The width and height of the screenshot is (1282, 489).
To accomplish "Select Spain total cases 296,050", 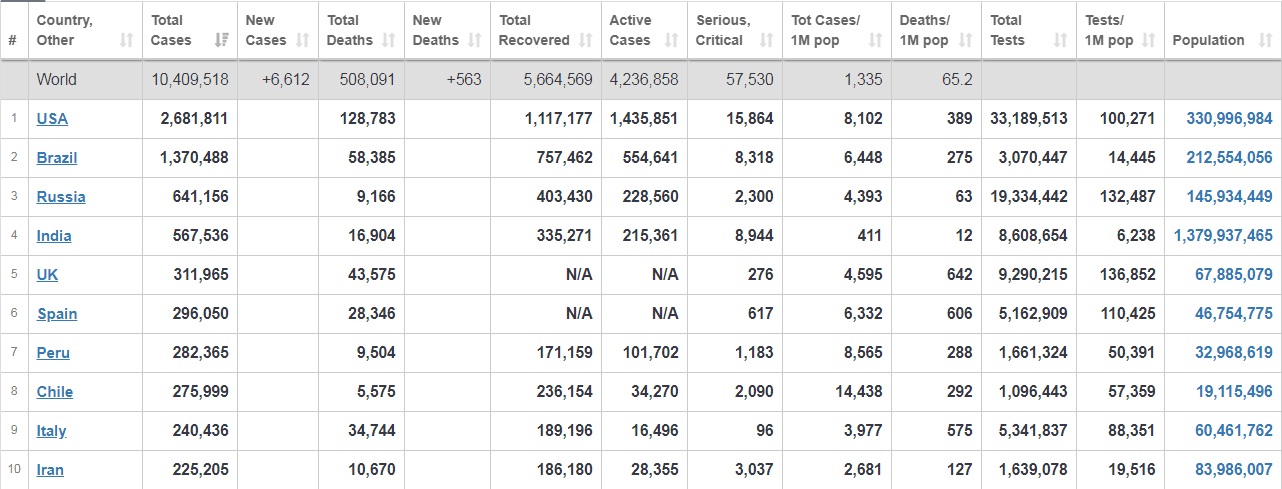I will pyautogui.click(x=199, y=313).
